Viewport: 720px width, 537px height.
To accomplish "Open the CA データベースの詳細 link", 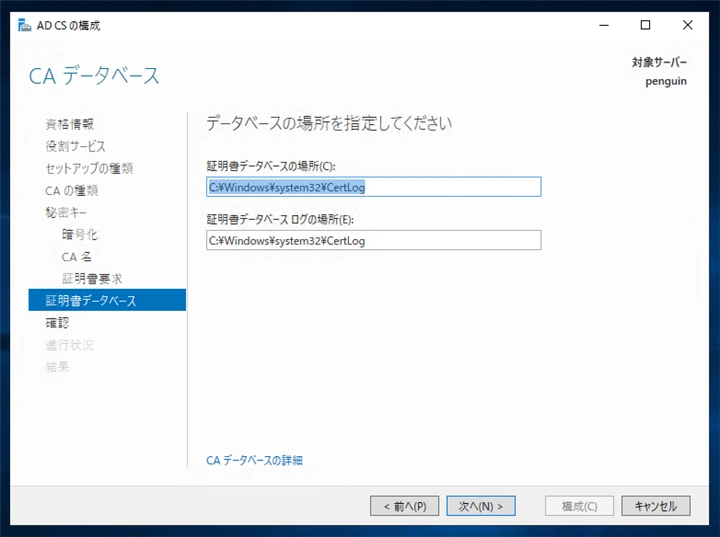I will pyautogui.click(x=254, y=460).
